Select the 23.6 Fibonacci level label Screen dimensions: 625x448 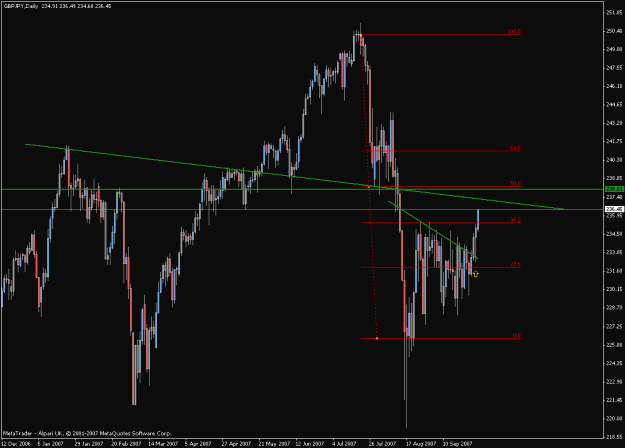pos(515,264)
